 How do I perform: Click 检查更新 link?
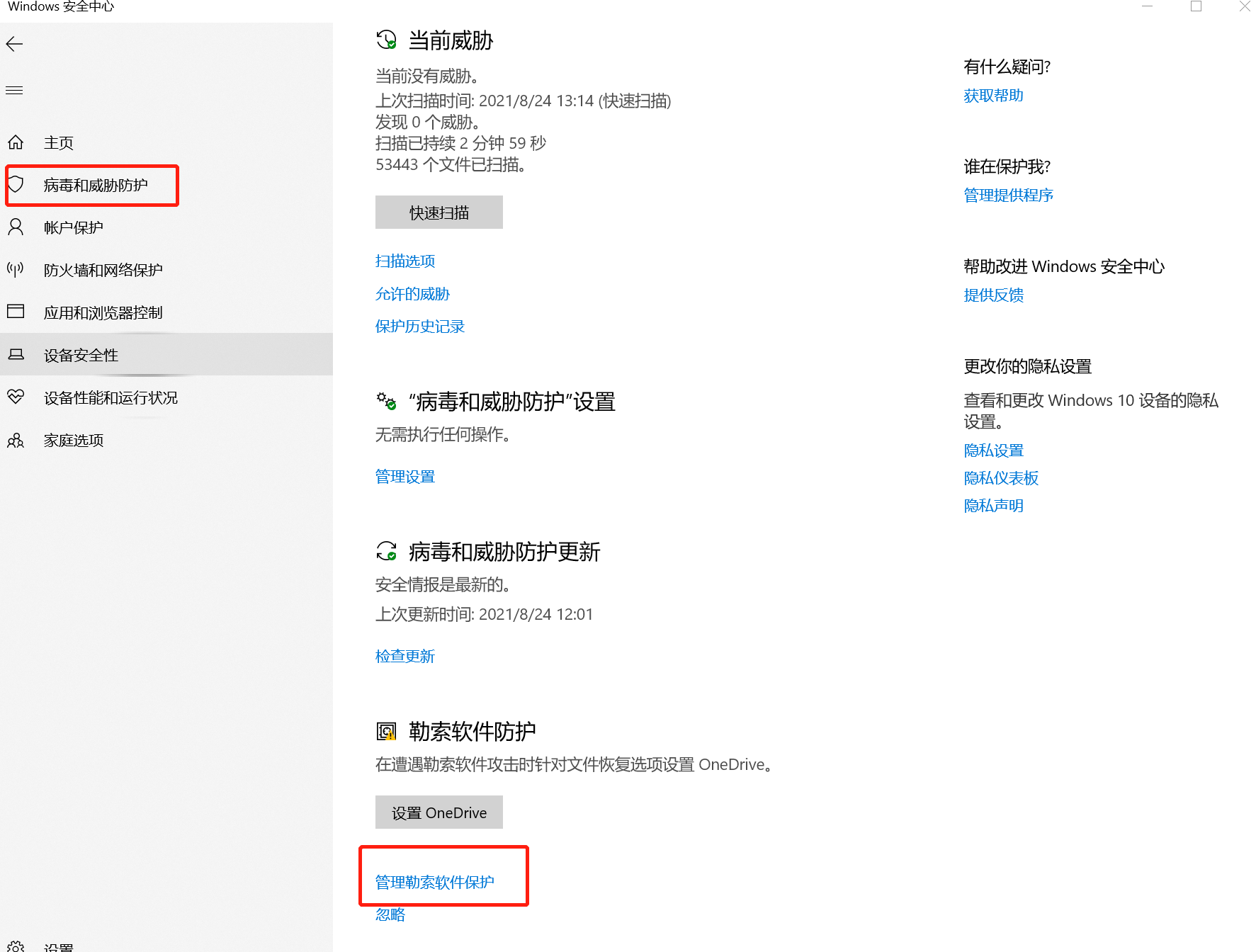click(405, 656)
